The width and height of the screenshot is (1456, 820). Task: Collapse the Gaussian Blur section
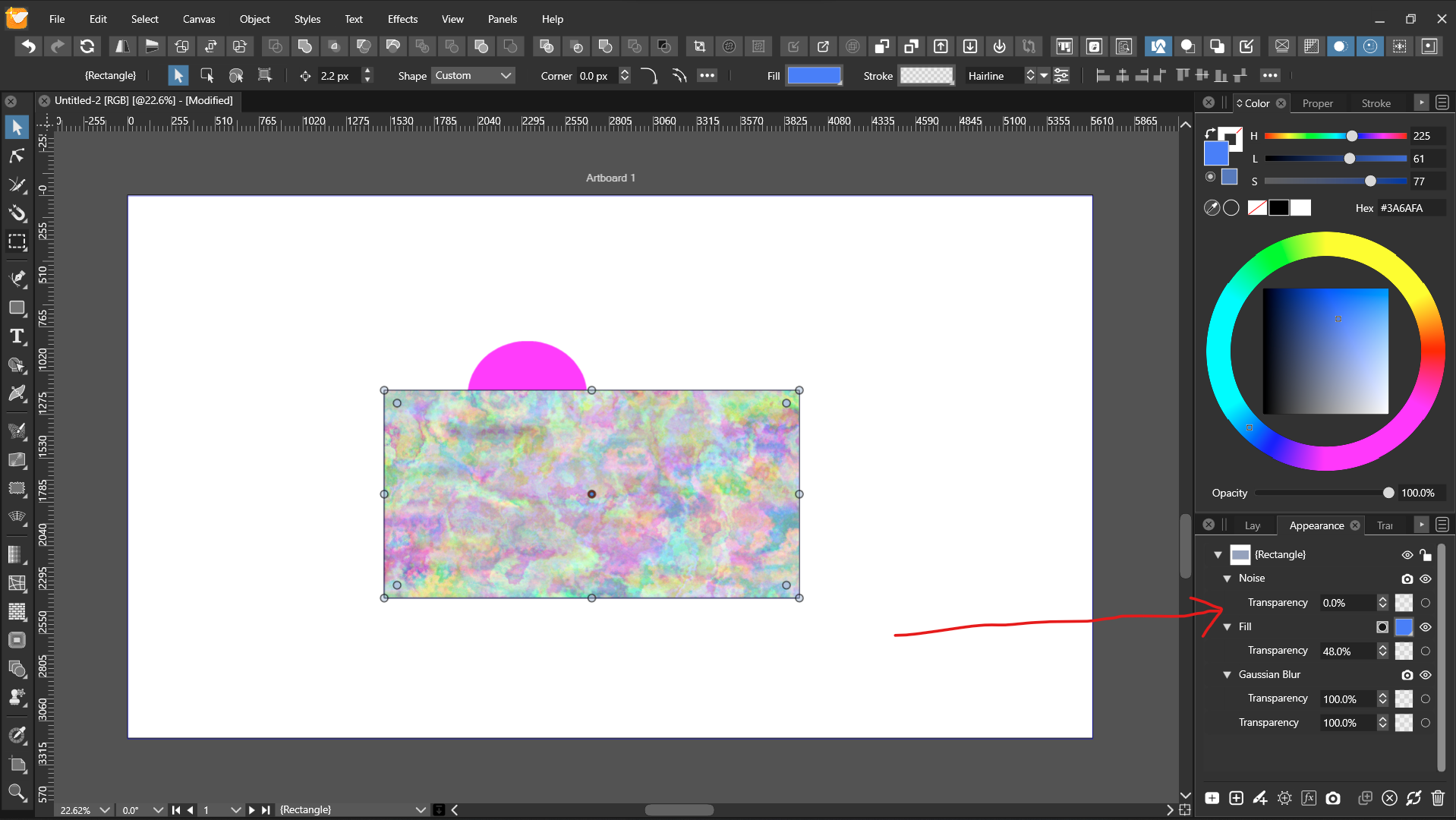[1227, 675]
